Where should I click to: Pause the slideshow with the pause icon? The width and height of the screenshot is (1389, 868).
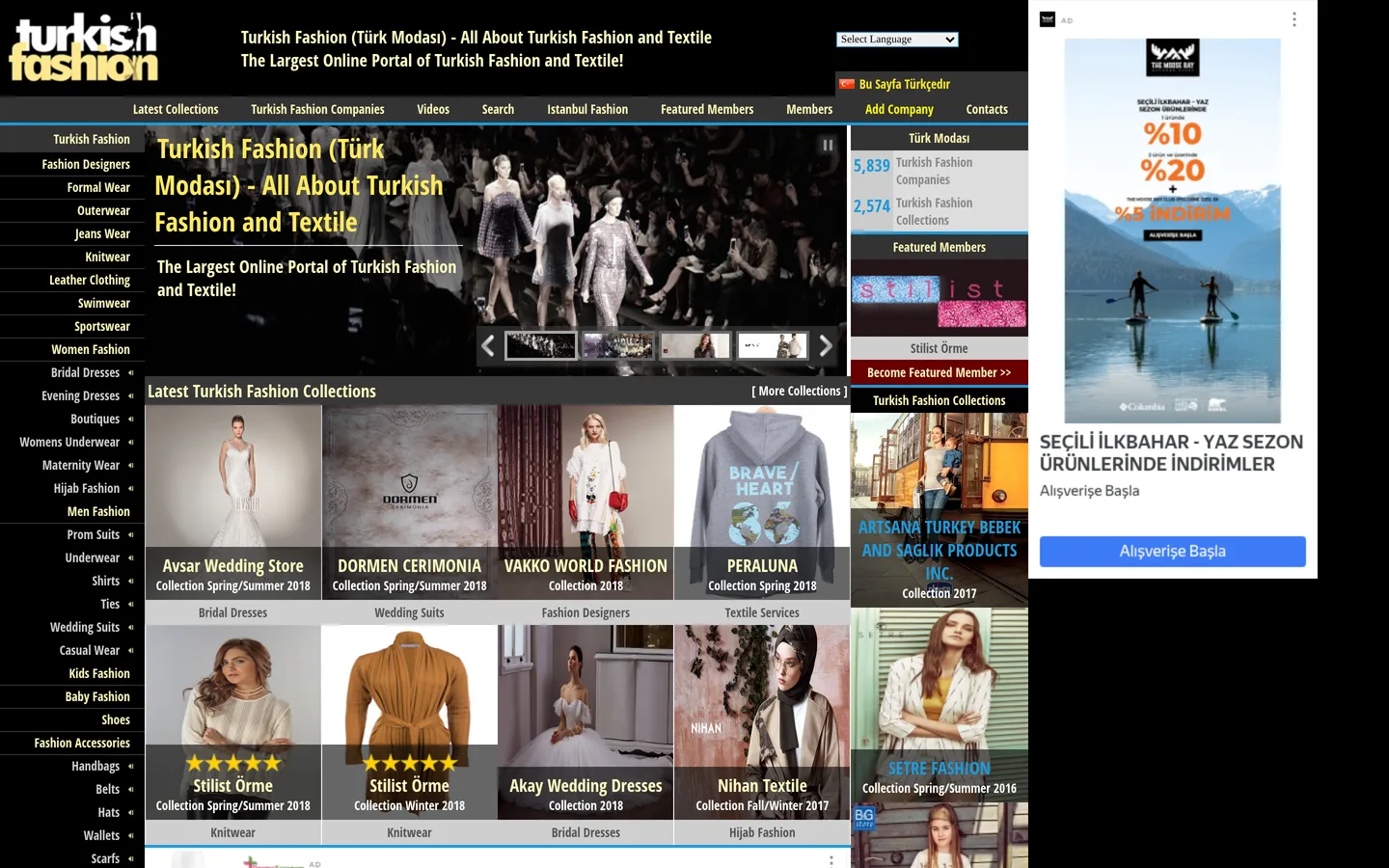coord(828,146)
